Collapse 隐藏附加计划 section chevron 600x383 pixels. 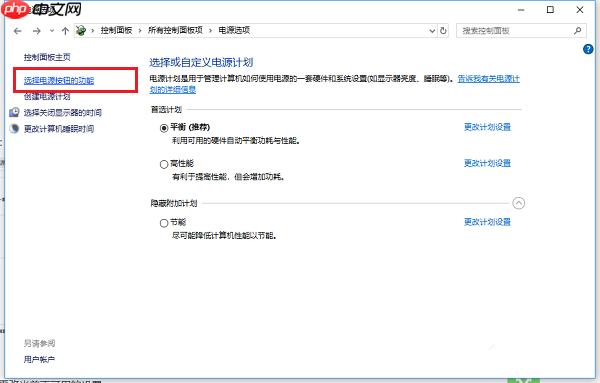518,203
